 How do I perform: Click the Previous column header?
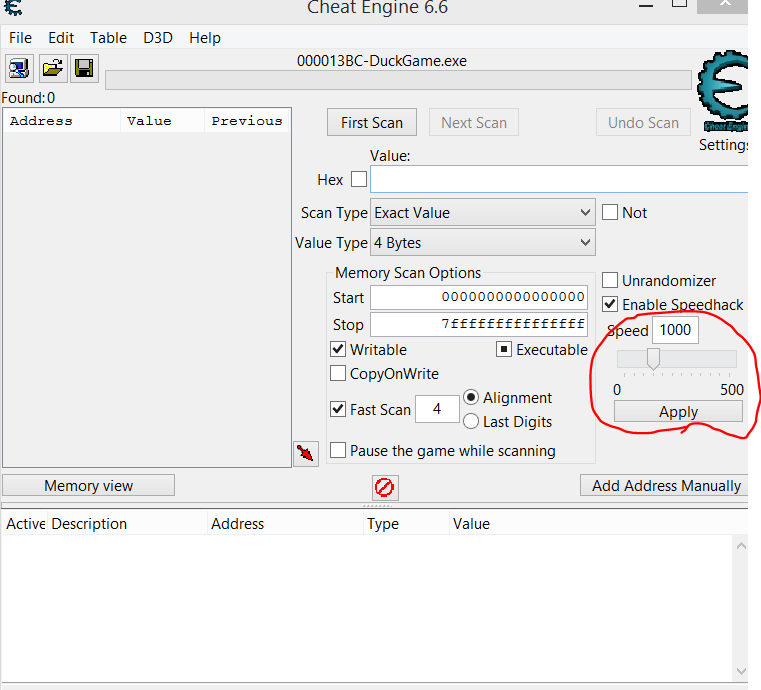tap(247, 120)
